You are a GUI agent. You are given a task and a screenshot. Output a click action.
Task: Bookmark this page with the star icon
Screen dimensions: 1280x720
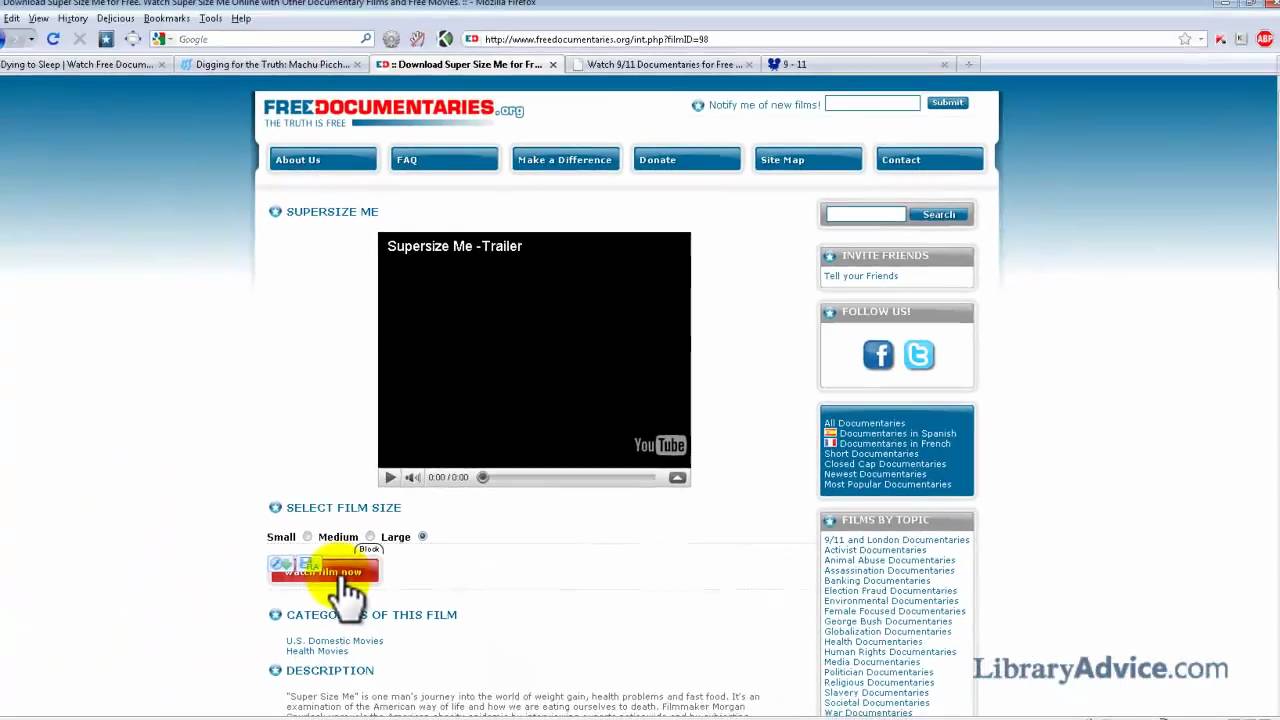tap(1185, 39)
